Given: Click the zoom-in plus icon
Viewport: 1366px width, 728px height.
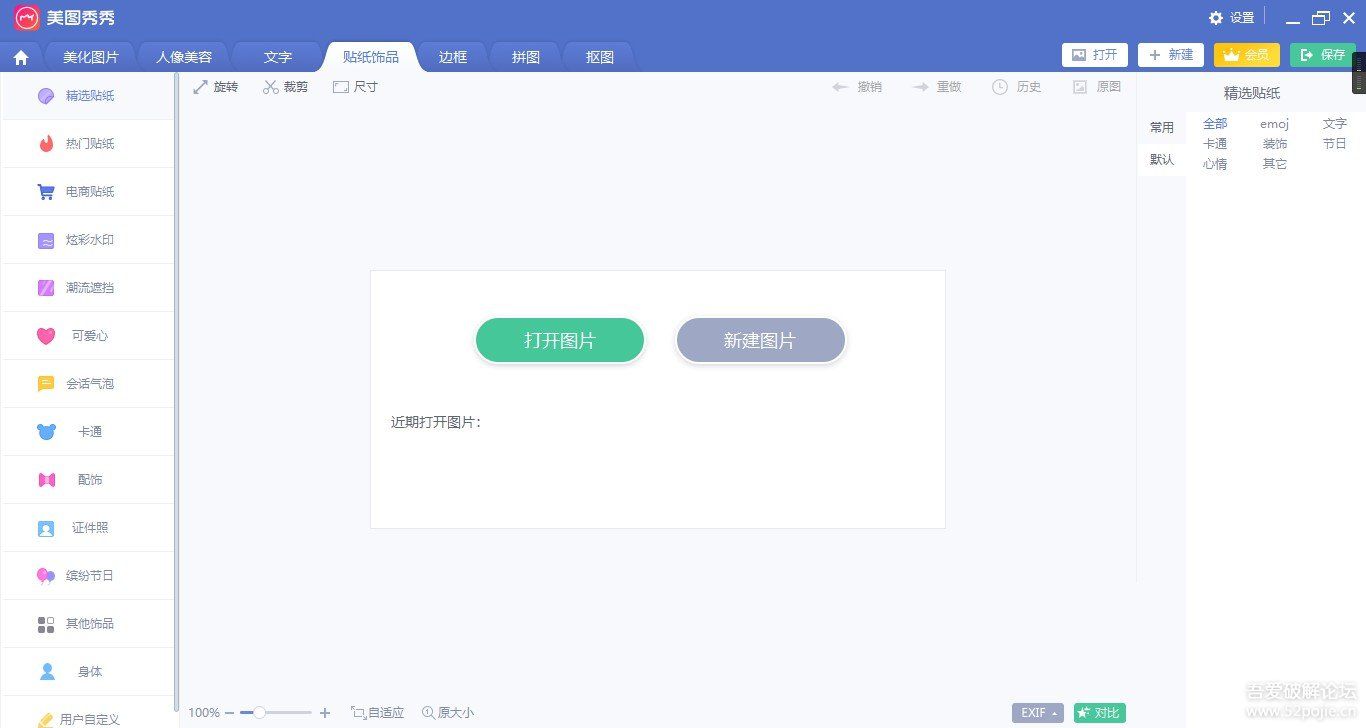Looking at the screenshot, I should [x=325, y=713].
